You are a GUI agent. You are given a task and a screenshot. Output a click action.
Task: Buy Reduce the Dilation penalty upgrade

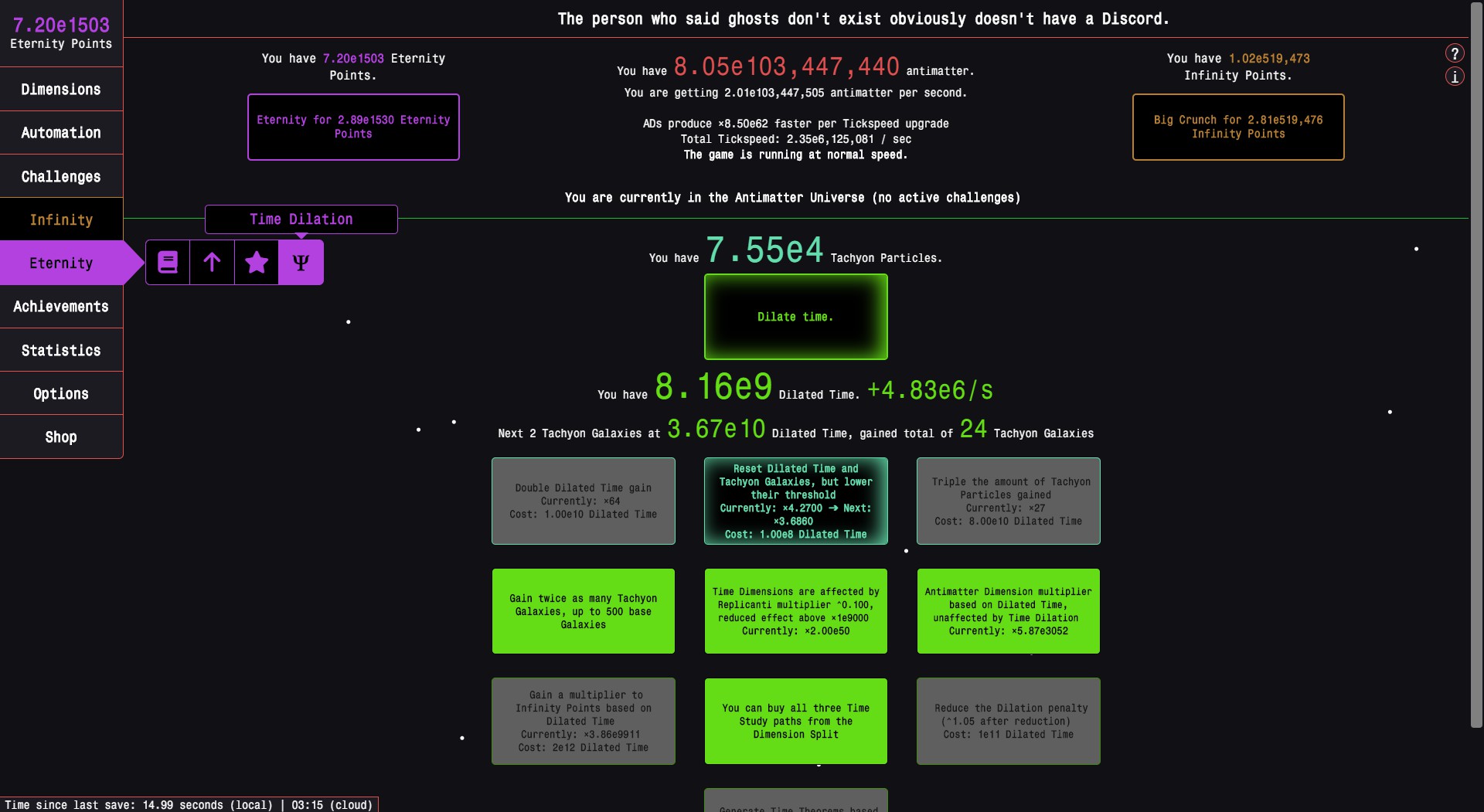coord(1009,721)
